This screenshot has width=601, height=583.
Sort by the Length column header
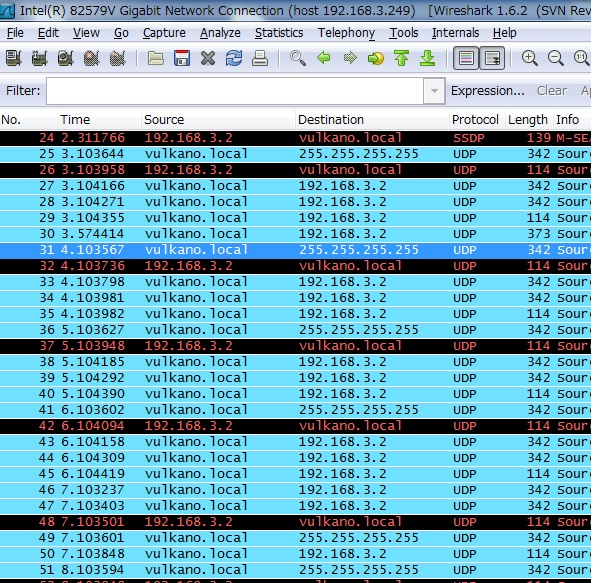(x=529, y=120)
